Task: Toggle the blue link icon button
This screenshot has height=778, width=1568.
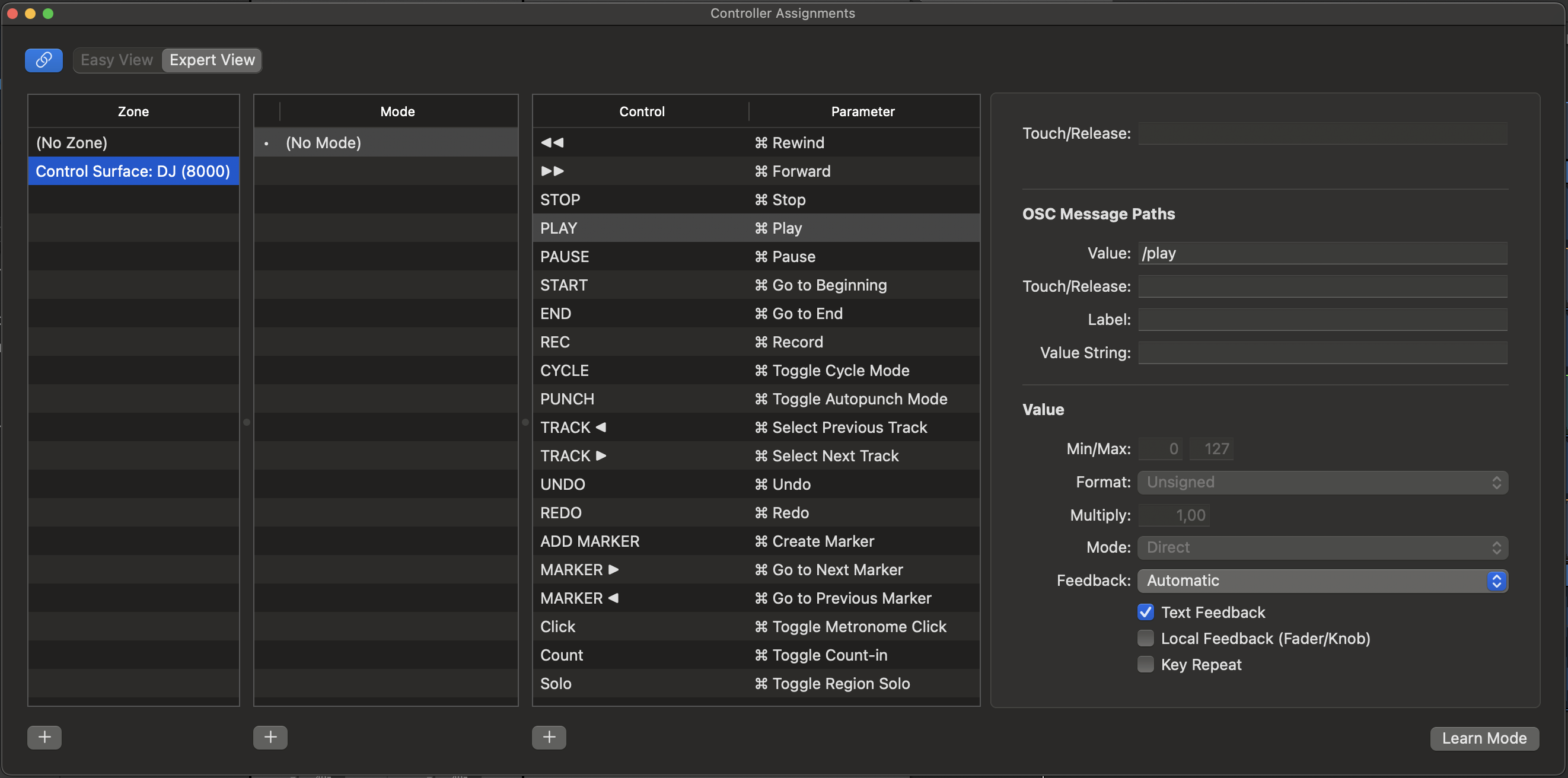Action: (43, 60)
